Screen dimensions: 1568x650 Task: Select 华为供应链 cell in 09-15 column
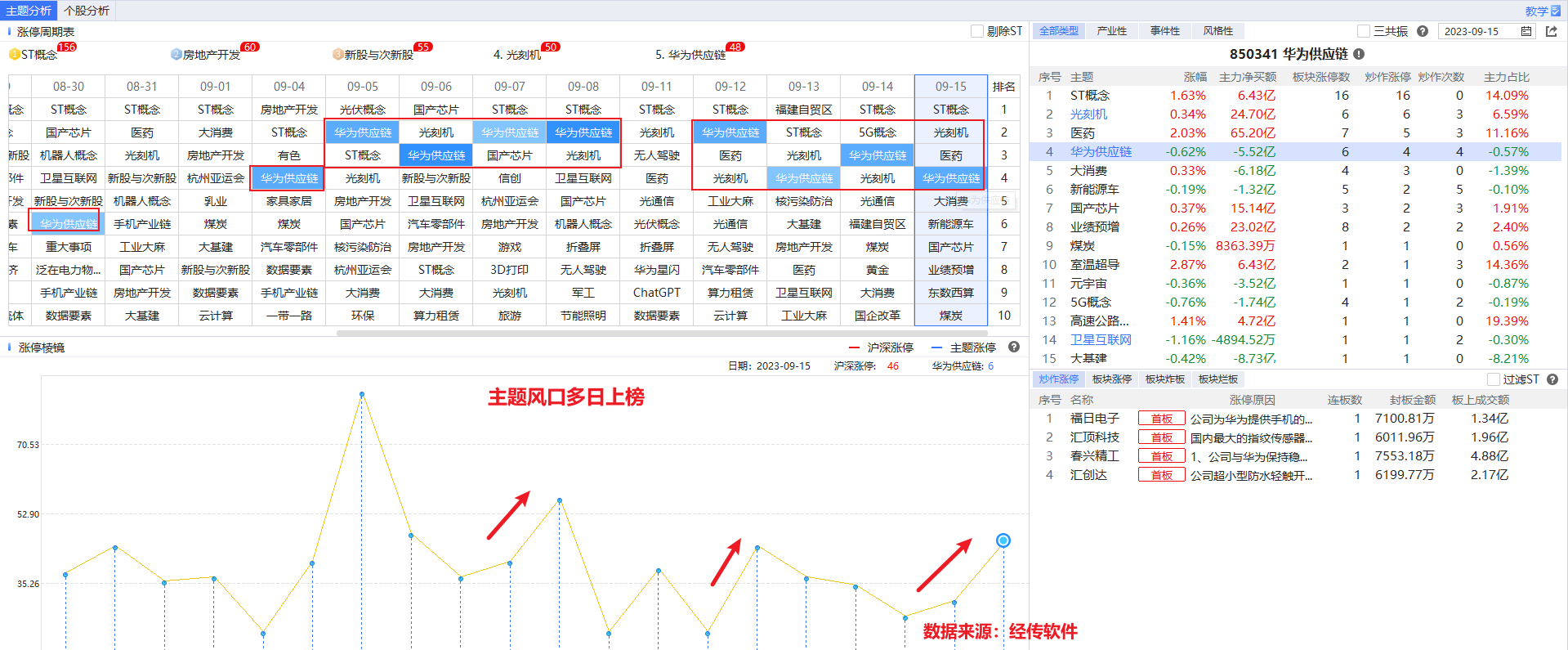tap(951, 178)
